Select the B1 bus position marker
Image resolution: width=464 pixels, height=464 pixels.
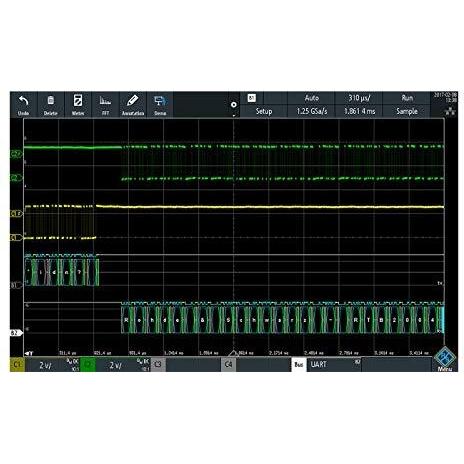(17, 285)
